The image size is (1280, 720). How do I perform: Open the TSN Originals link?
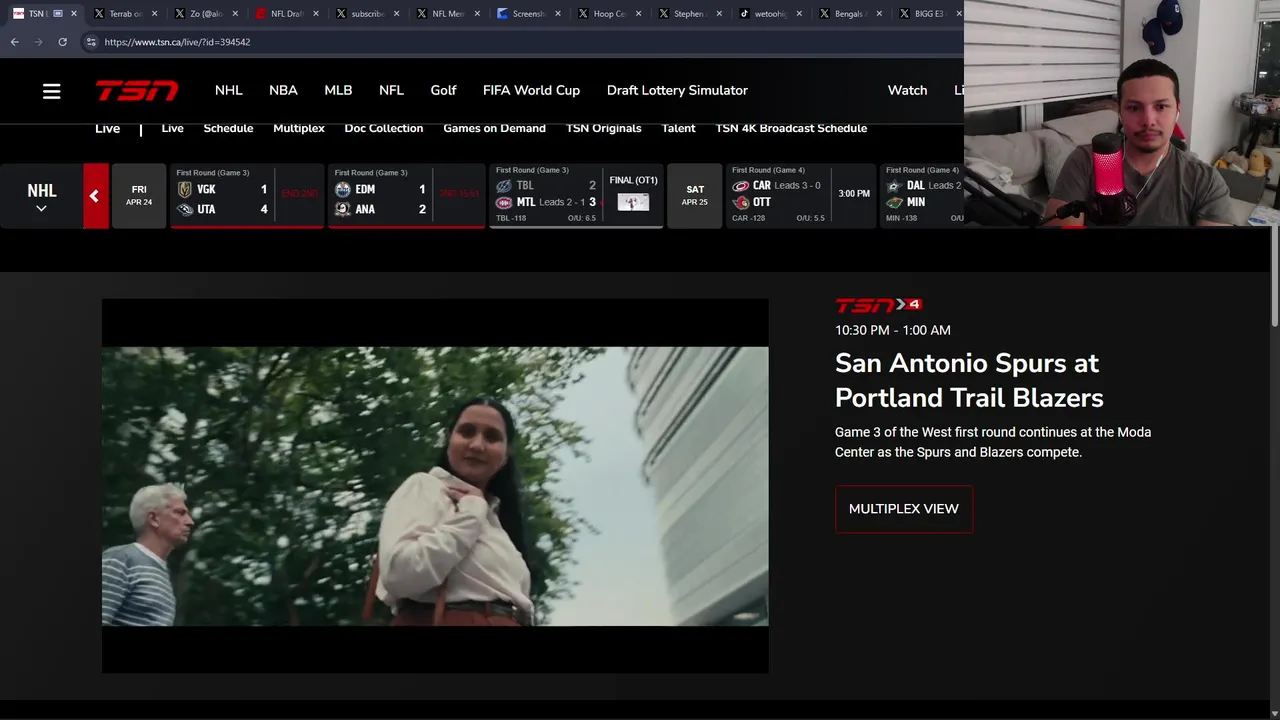pos(603,128)
